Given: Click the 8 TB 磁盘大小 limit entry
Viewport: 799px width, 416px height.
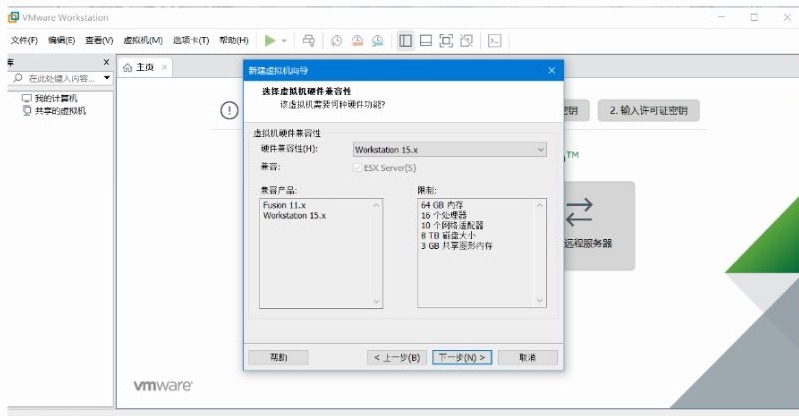Looking at the screenshot, I should tap(448, 236).
